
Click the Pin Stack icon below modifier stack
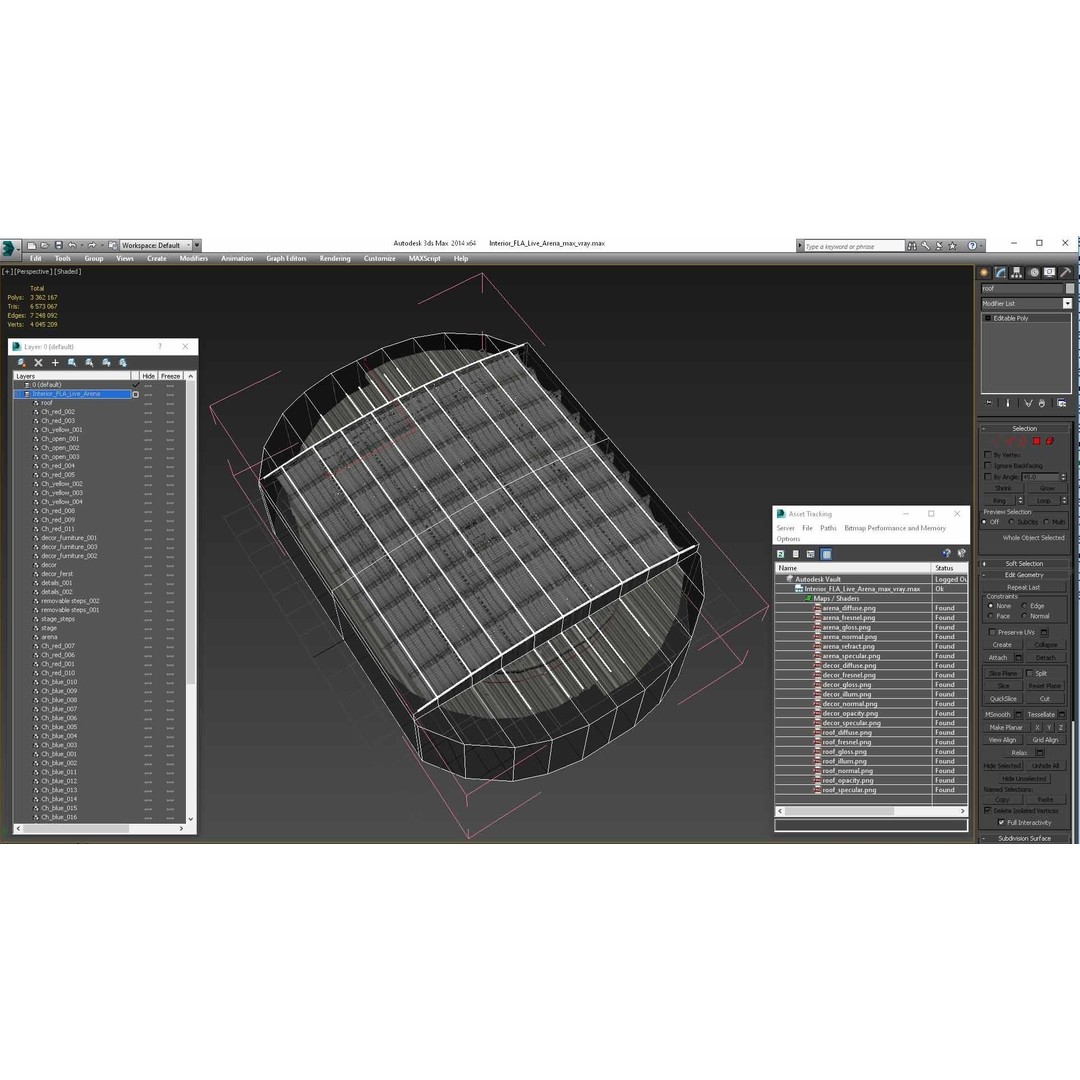[x=988, y=403]
